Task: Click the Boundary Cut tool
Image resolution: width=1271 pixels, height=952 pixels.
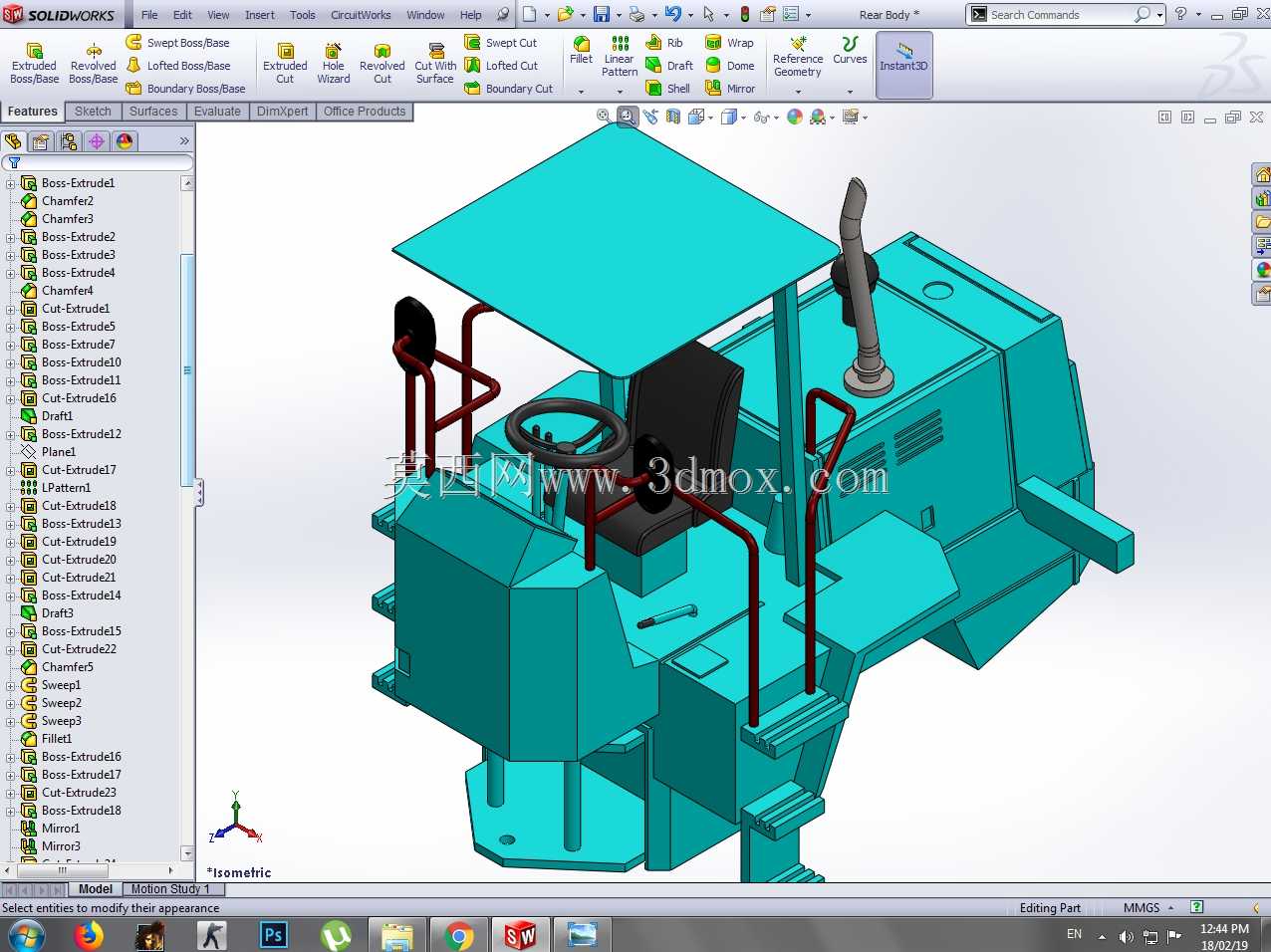Action: click(508, 89)
